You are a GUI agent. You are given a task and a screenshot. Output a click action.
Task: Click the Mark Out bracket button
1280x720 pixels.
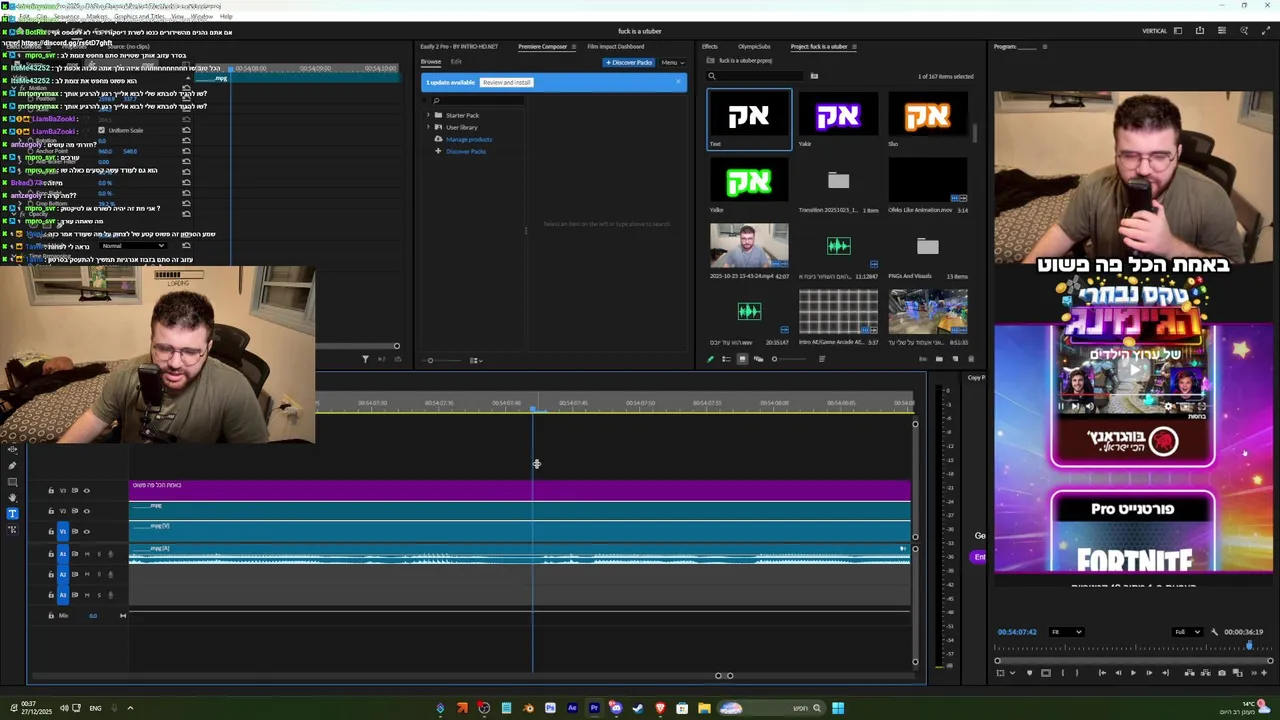tap(1077, 673)
